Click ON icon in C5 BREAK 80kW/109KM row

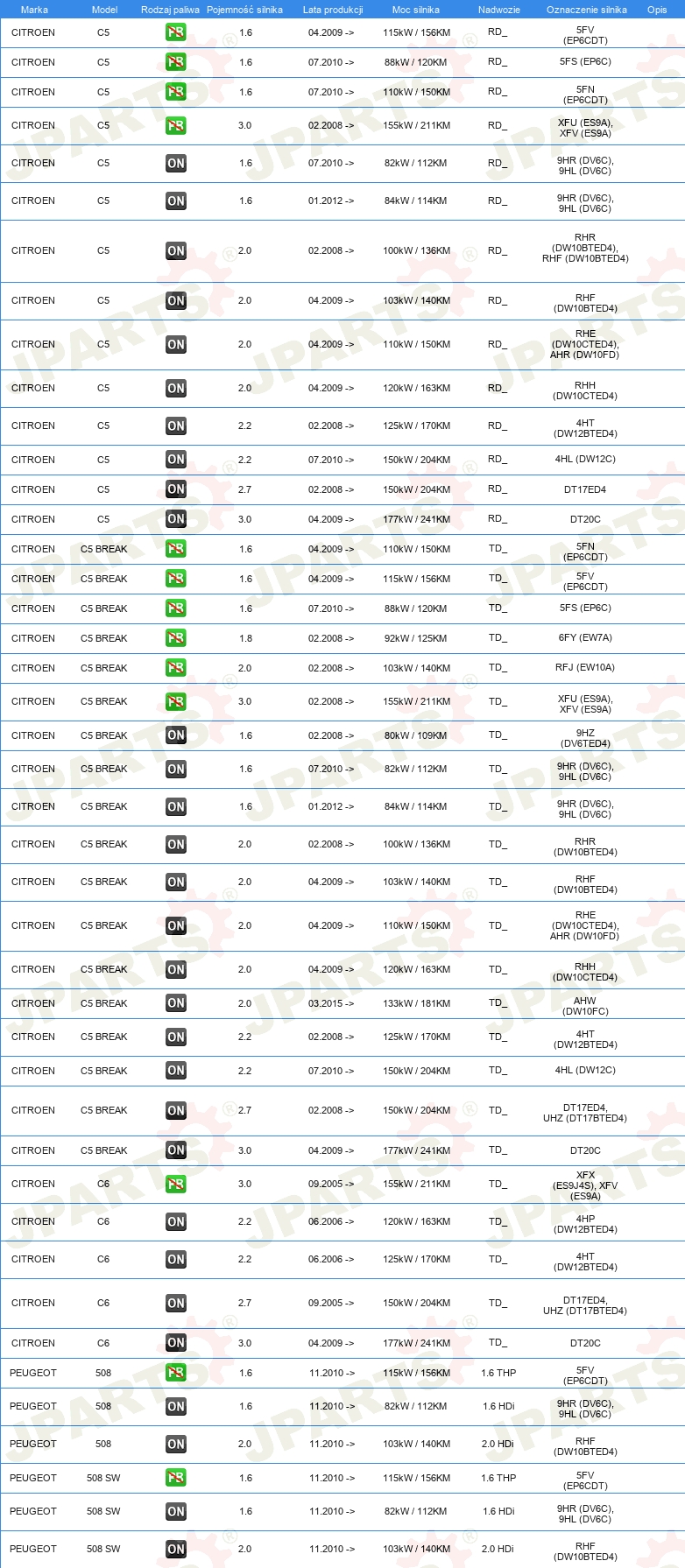[x=176, y=735]
